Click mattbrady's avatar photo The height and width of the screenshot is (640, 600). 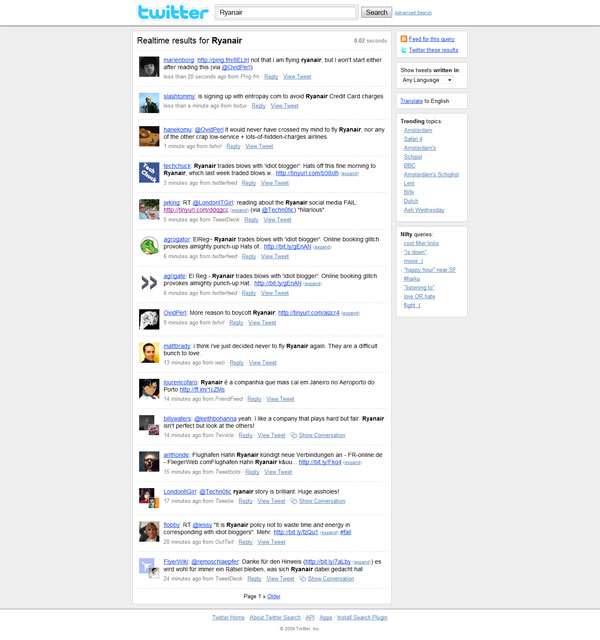[x=149, y=353]
